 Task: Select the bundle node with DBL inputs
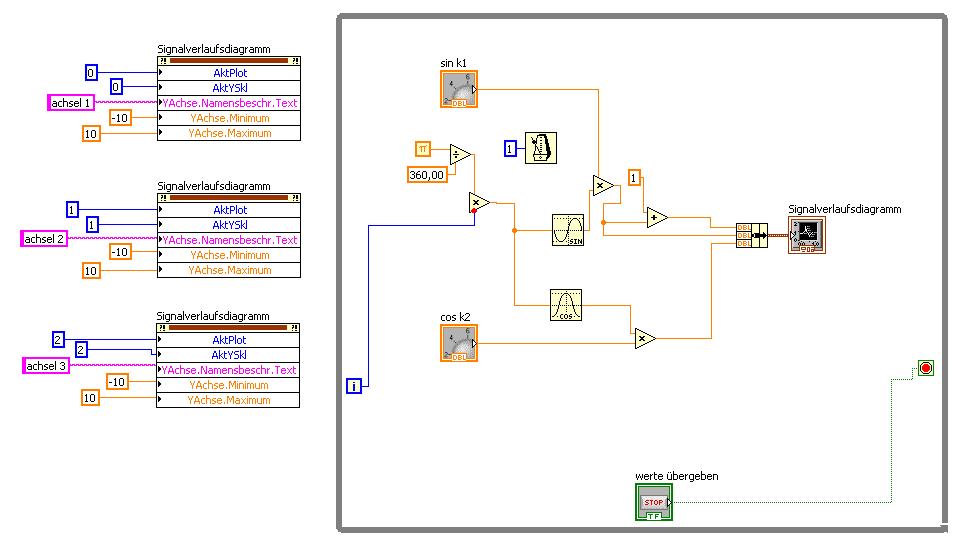coord(752,235)
